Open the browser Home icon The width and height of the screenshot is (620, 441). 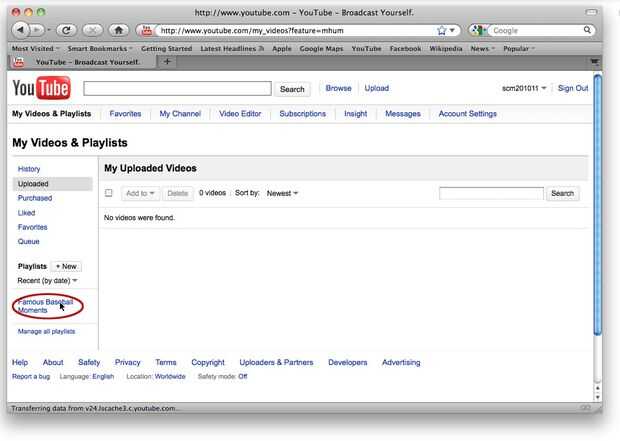coord(118,30)
